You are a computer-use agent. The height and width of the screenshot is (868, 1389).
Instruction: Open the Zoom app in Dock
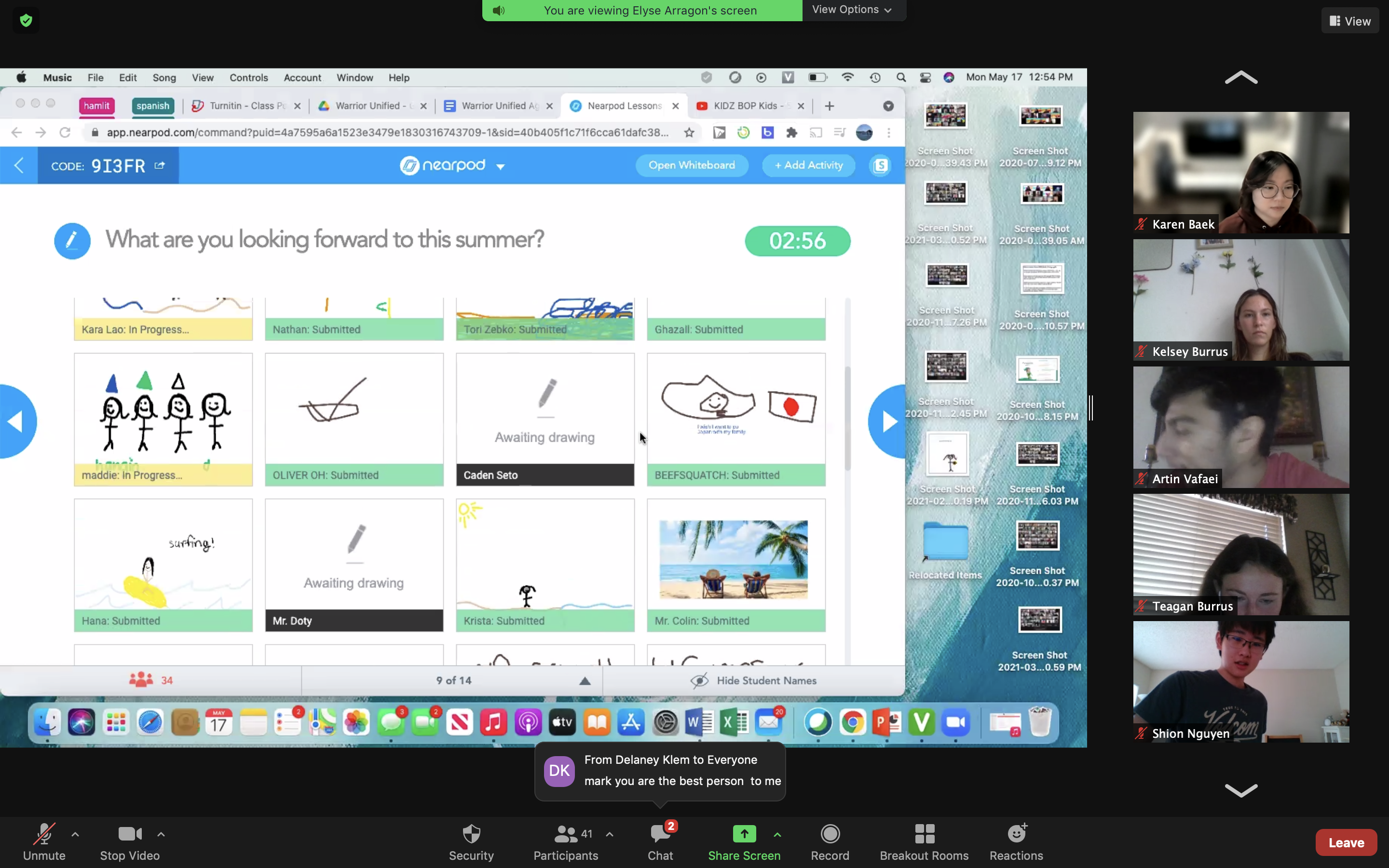955,722
